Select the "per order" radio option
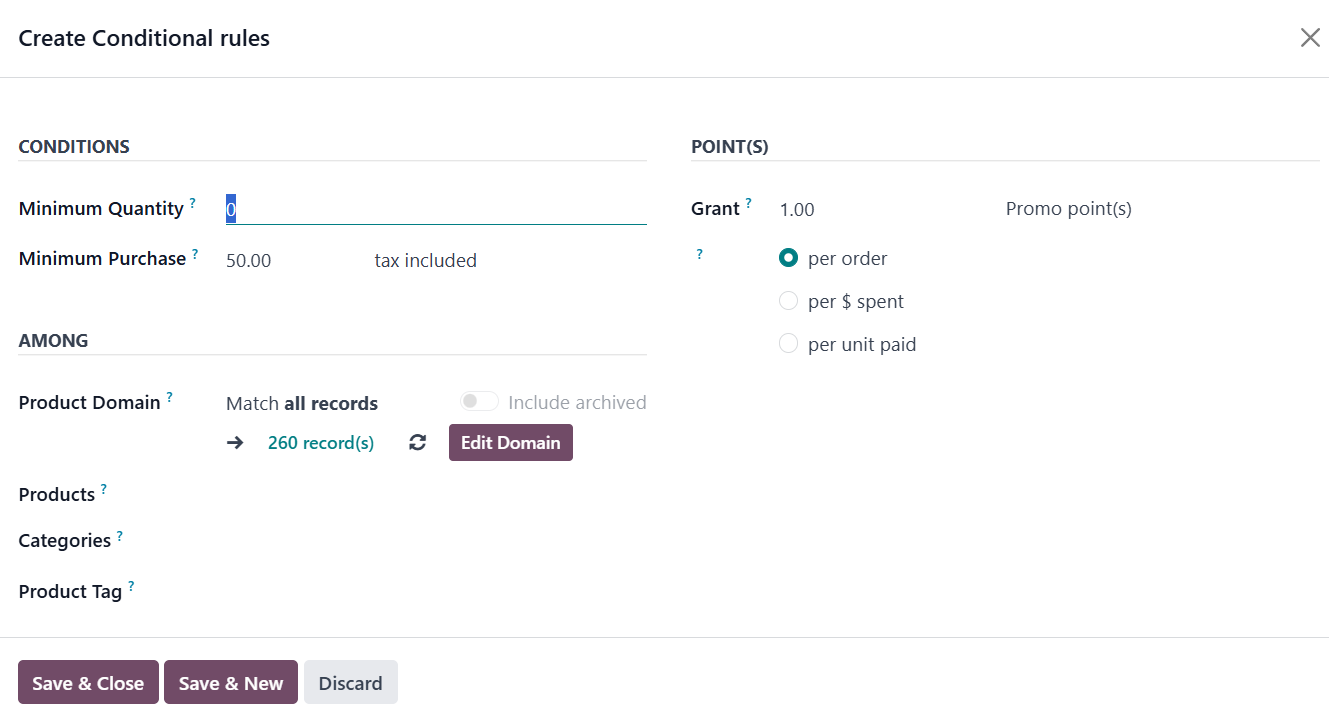Screen dimensions: 1329x719 [x=788, y=258]
